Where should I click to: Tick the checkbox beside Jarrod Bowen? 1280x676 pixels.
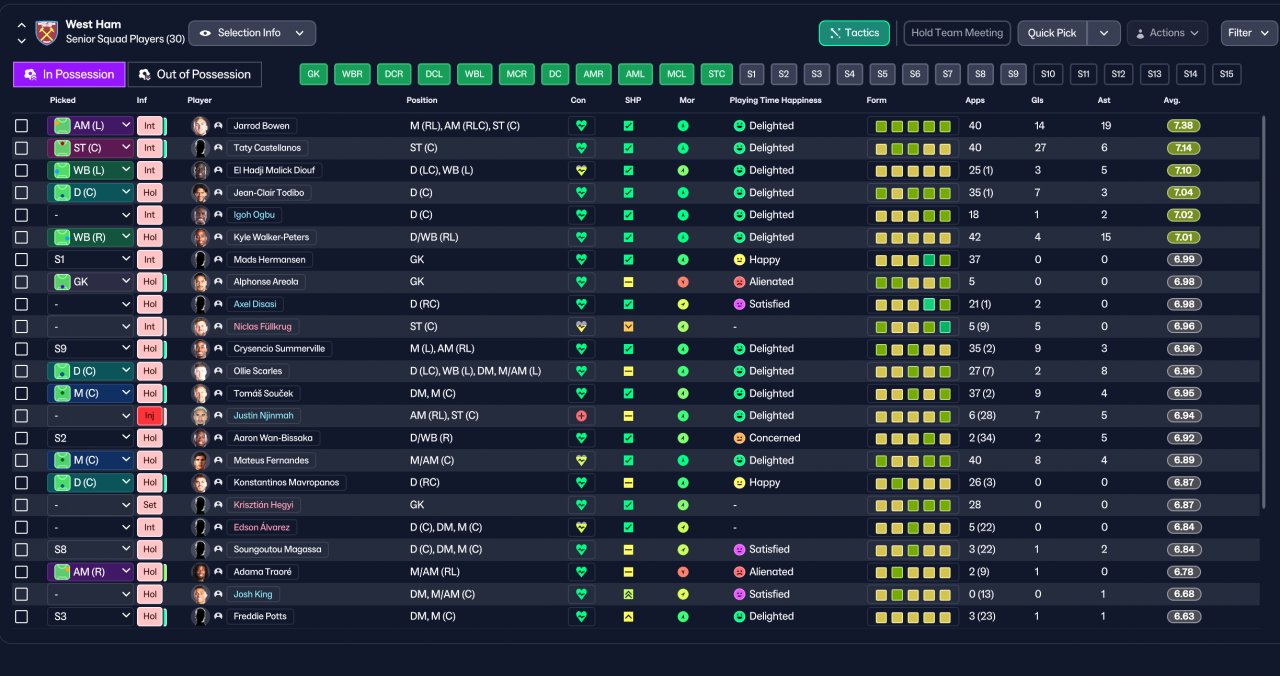tap(22, 126)
